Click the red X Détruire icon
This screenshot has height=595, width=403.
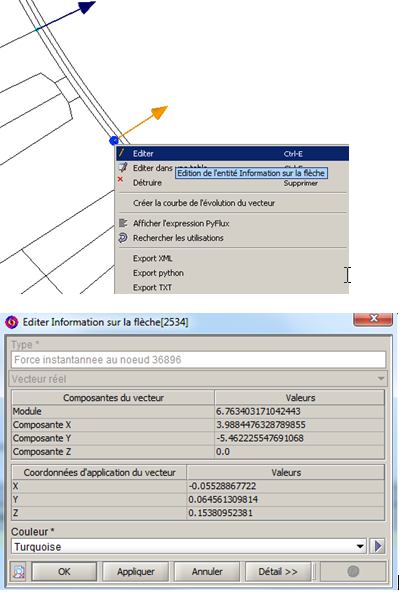pyautogui.click(x=120, y=179)
